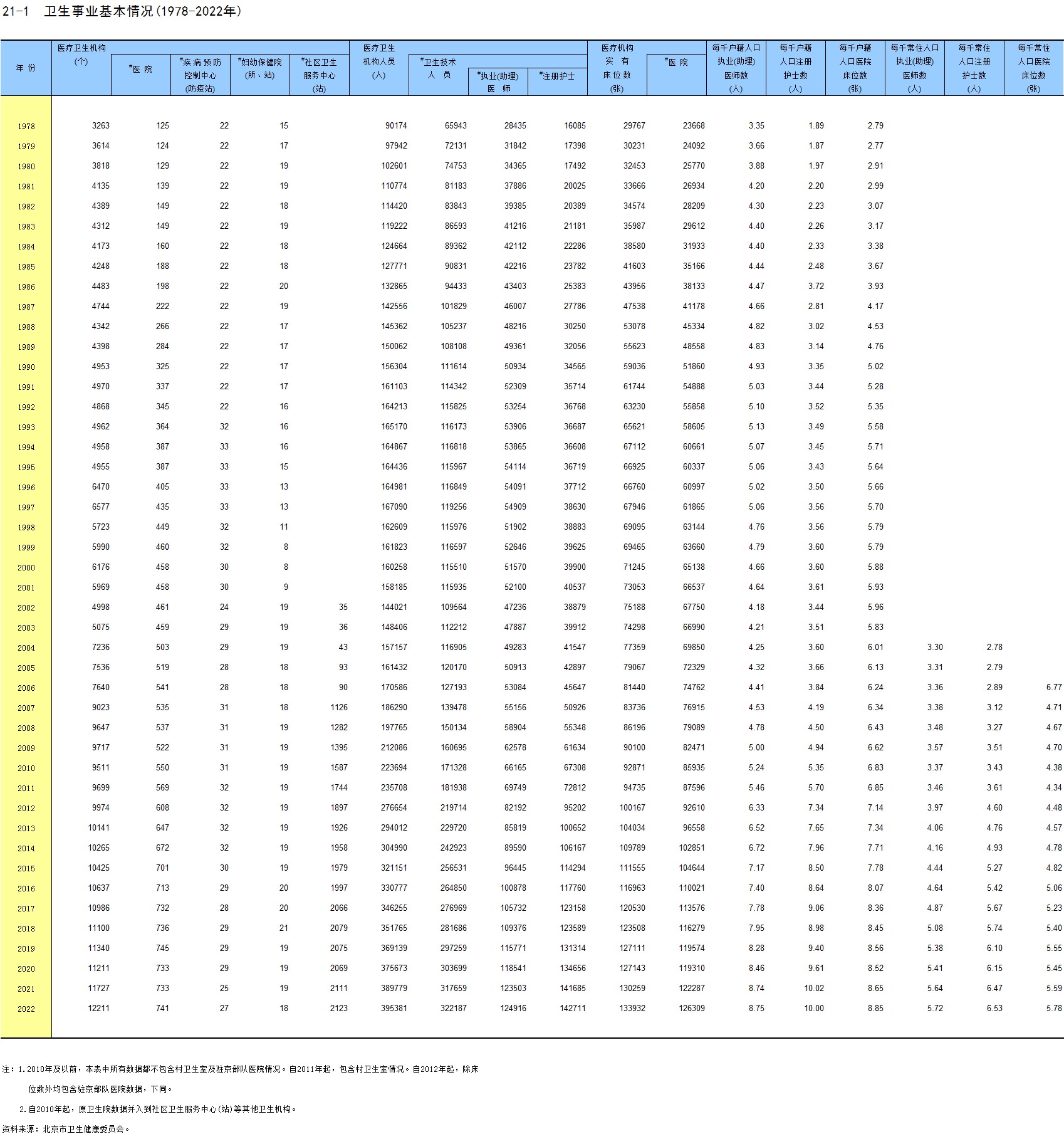Click community center value 35 for 2002
Viewport: 1064px width, 1139px height.
click(343, 607)
